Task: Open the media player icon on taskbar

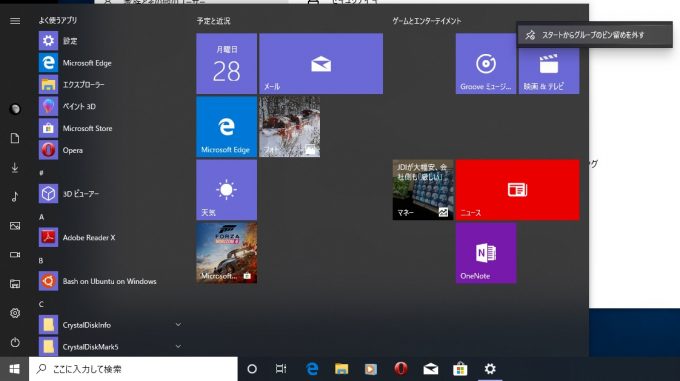Action: pos(371,369)
